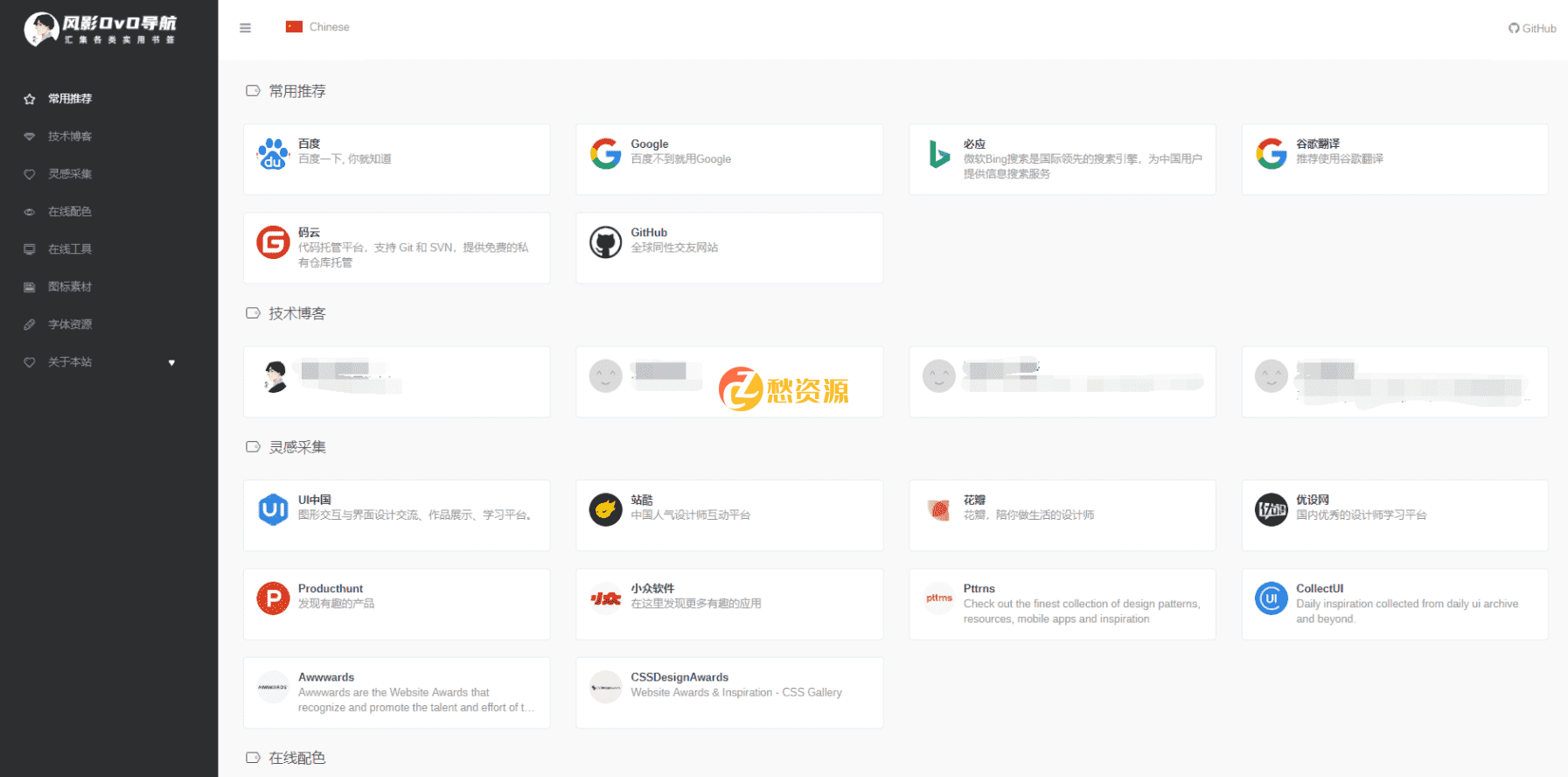This screenshot has width=1568, height=777.
Task: Click the 在线配色 section heading
Action: click(297, 758)
